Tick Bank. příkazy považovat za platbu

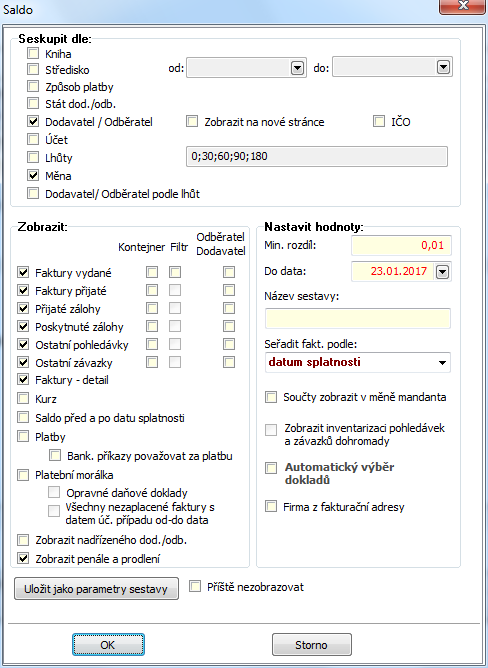click(55, 455)
